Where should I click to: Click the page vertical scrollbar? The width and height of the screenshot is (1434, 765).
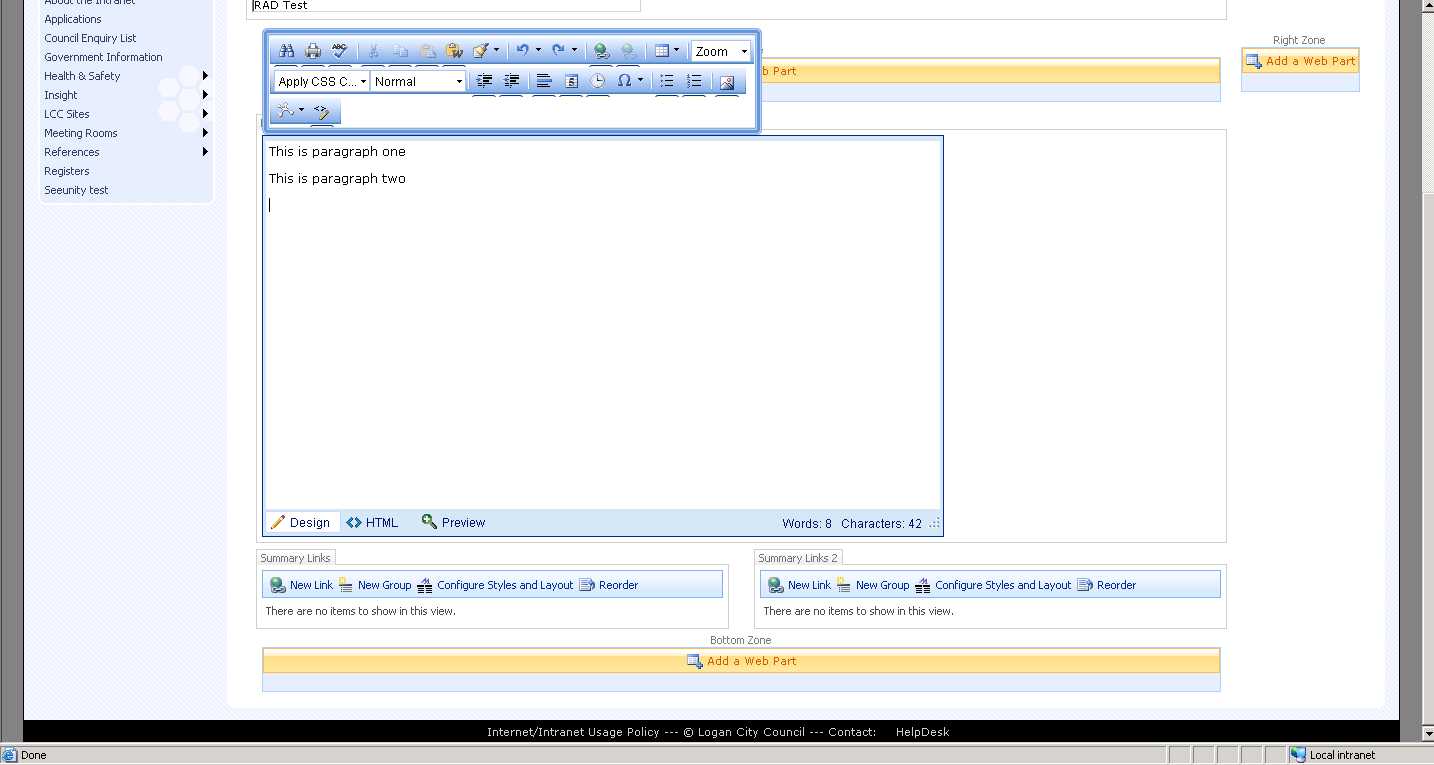(1427, 369)
